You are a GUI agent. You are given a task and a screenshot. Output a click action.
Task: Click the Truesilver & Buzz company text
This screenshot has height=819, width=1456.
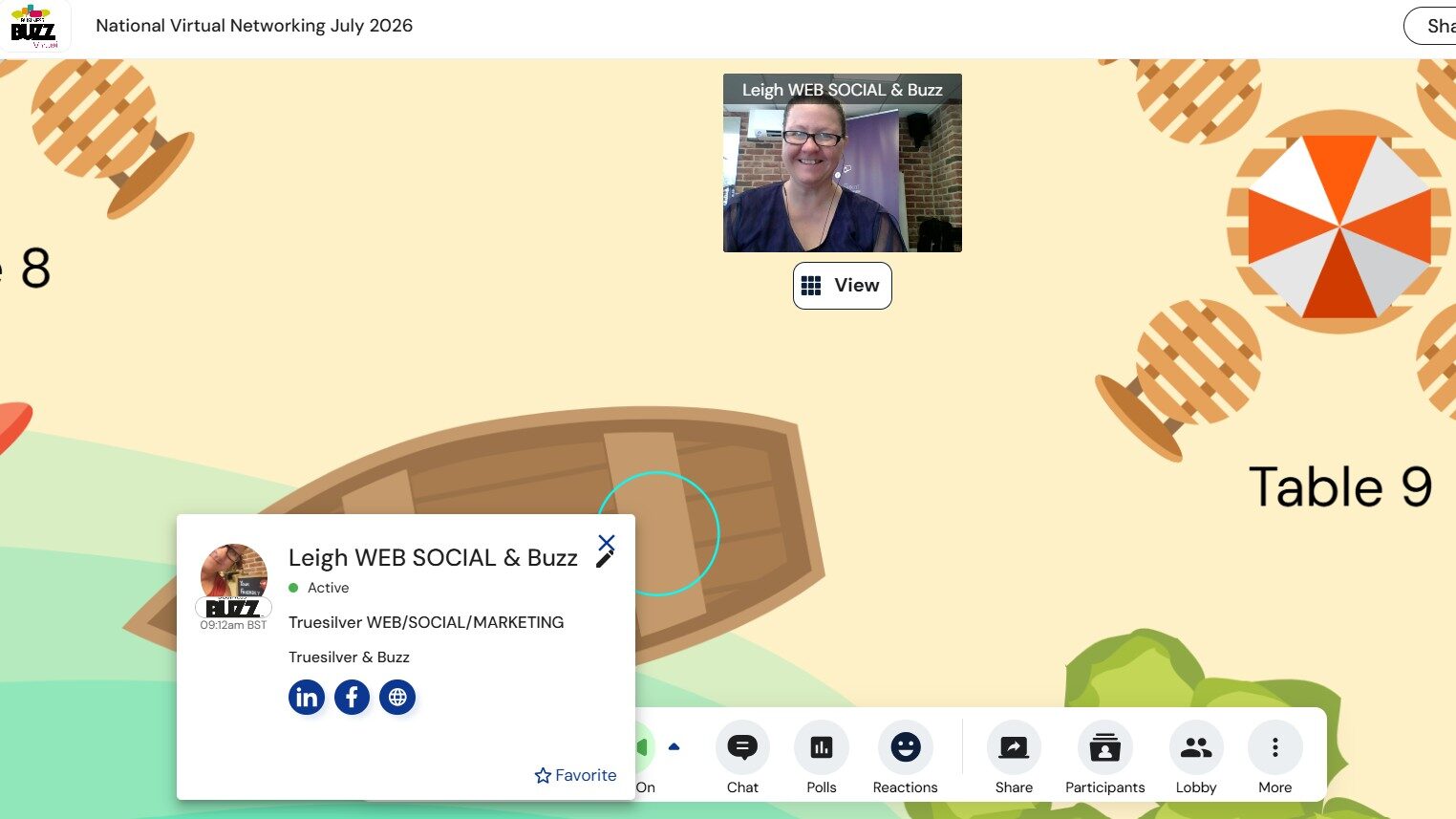tap(349, 657)
